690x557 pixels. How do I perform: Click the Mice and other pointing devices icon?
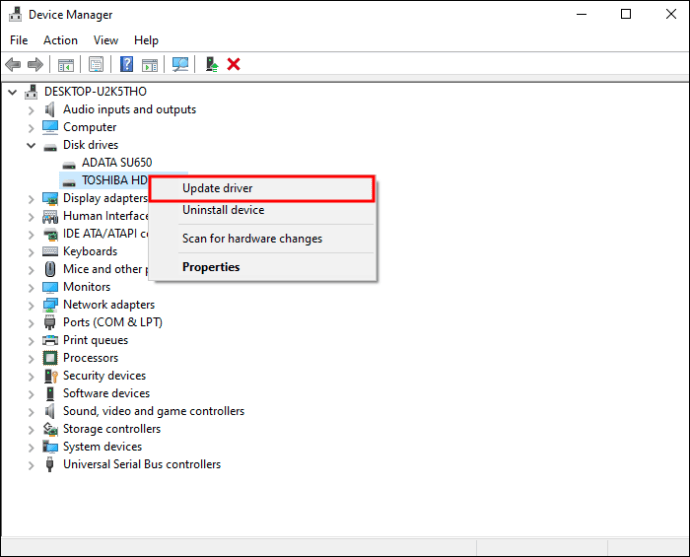pyautogui.click(x=50, y=269)
